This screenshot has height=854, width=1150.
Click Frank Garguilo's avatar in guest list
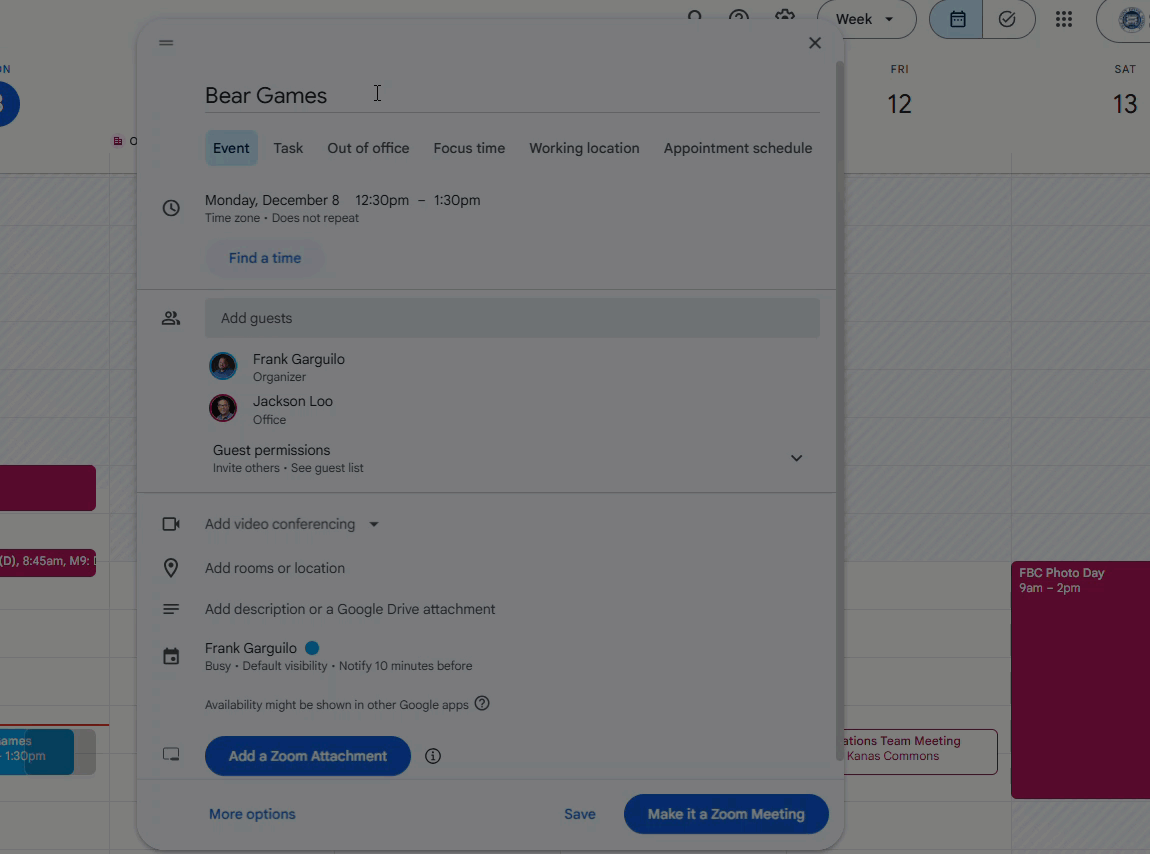[x=223, y=366]
